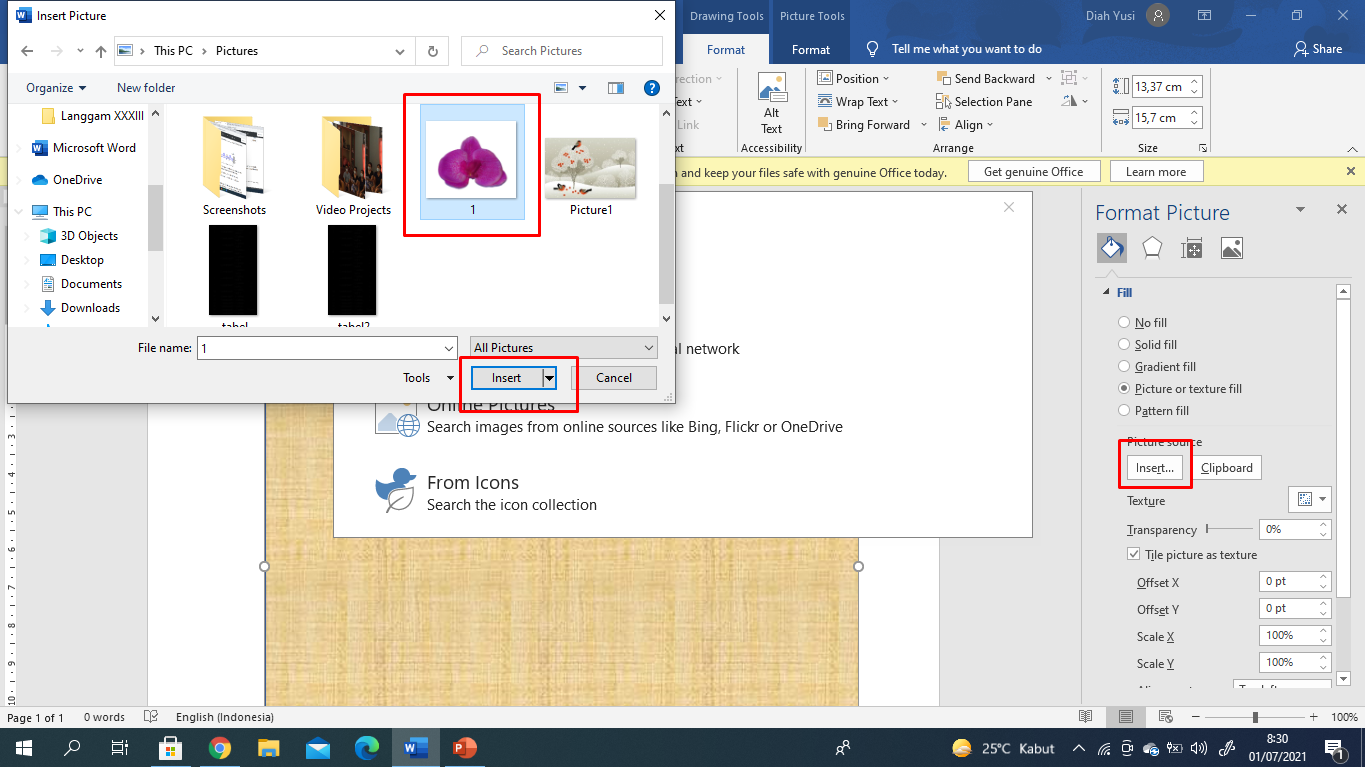Collapse the Fill section
This screenshot has width=1365, height=767.
click(1106, 292)
